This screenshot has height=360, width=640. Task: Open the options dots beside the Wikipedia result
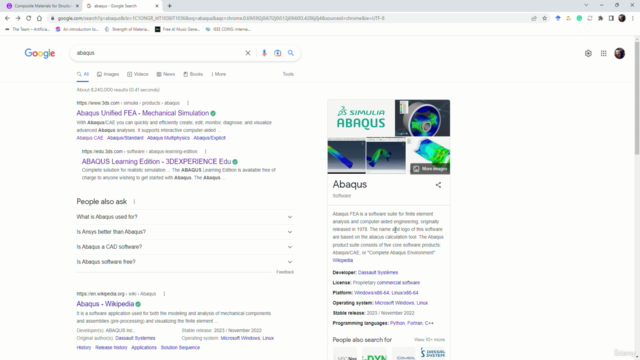click(x=164, y=294)
